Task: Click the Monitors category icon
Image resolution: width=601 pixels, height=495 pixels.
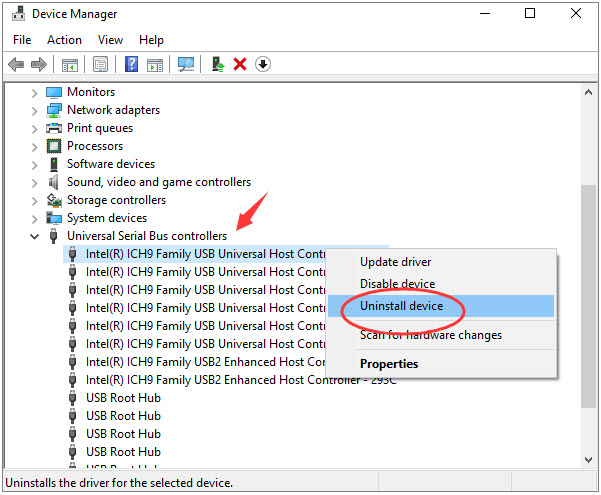Action: pos(54,92)
